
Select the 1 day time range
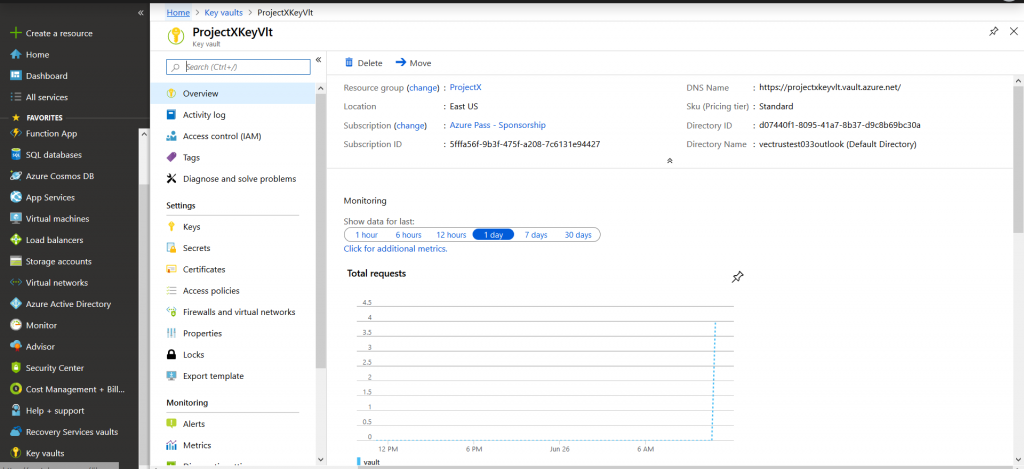pyautogui.click(x=493, y=234)
